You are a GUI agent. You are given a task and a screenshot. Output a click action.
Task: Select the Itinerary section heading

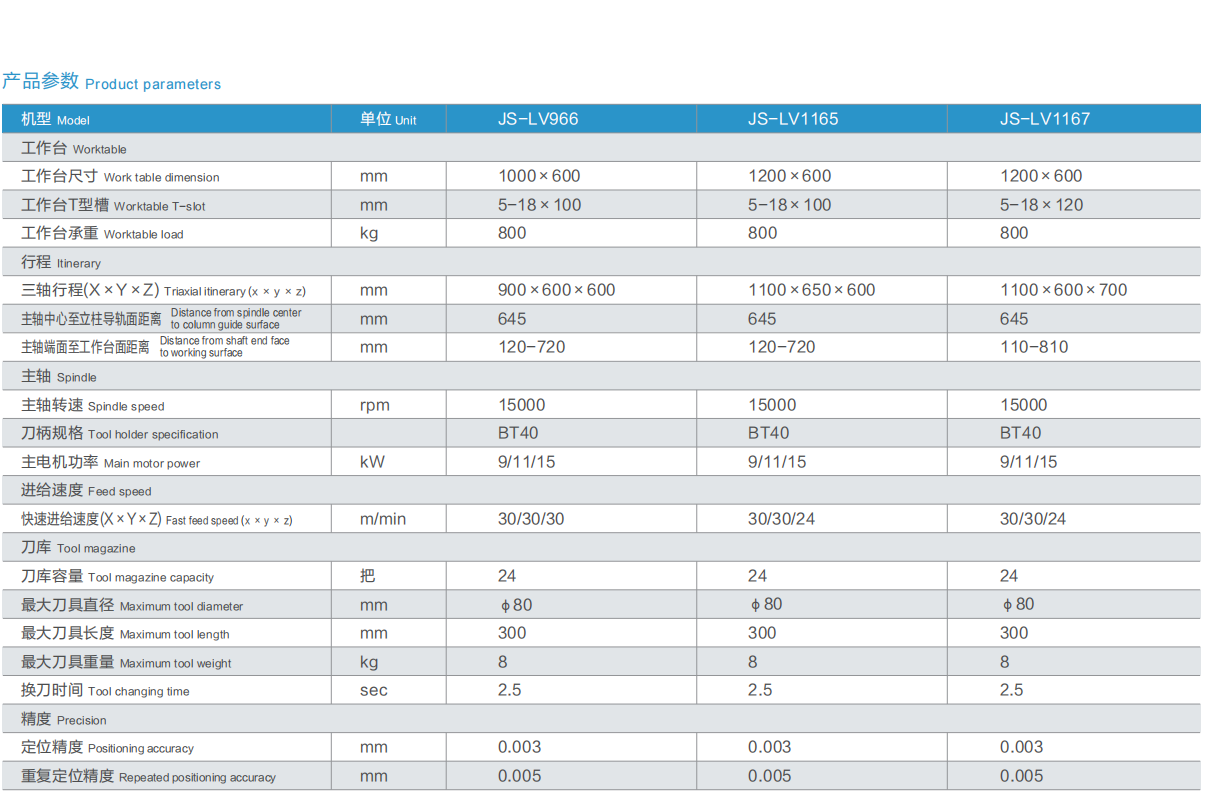click(61, 262)
